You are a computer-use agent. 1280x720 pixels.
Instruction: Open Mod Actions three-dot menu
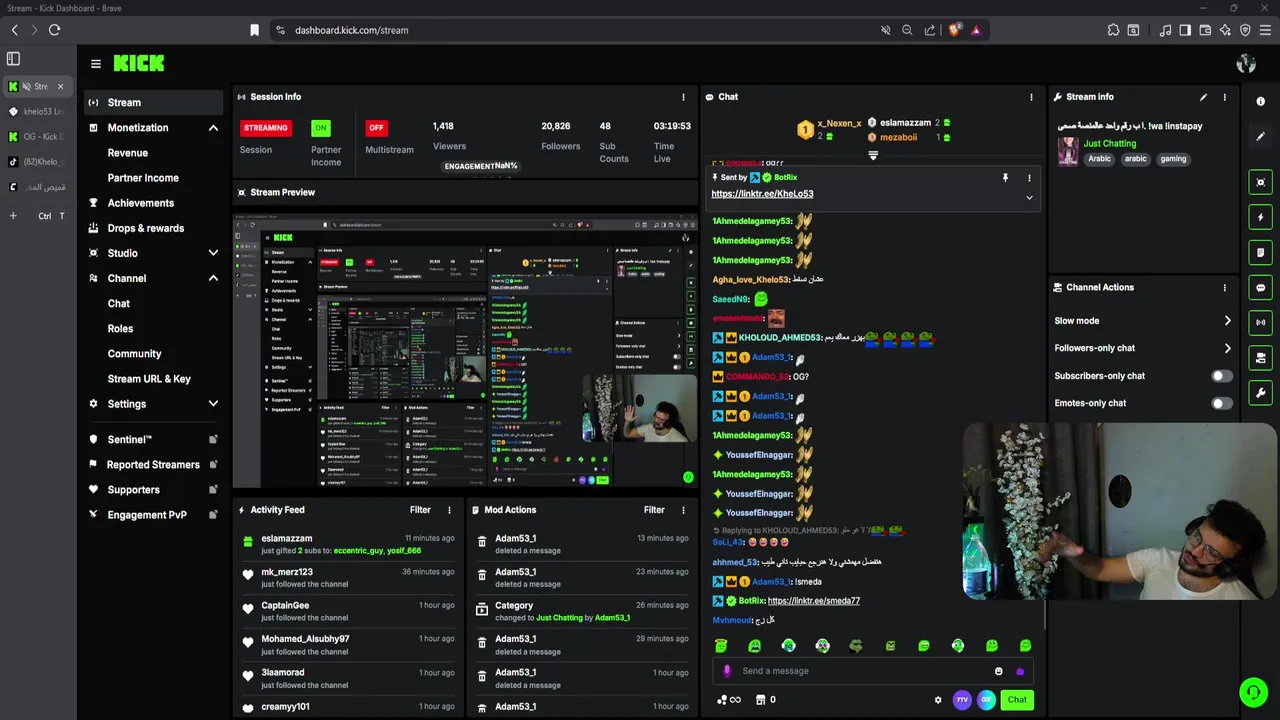tap(684, 510)
